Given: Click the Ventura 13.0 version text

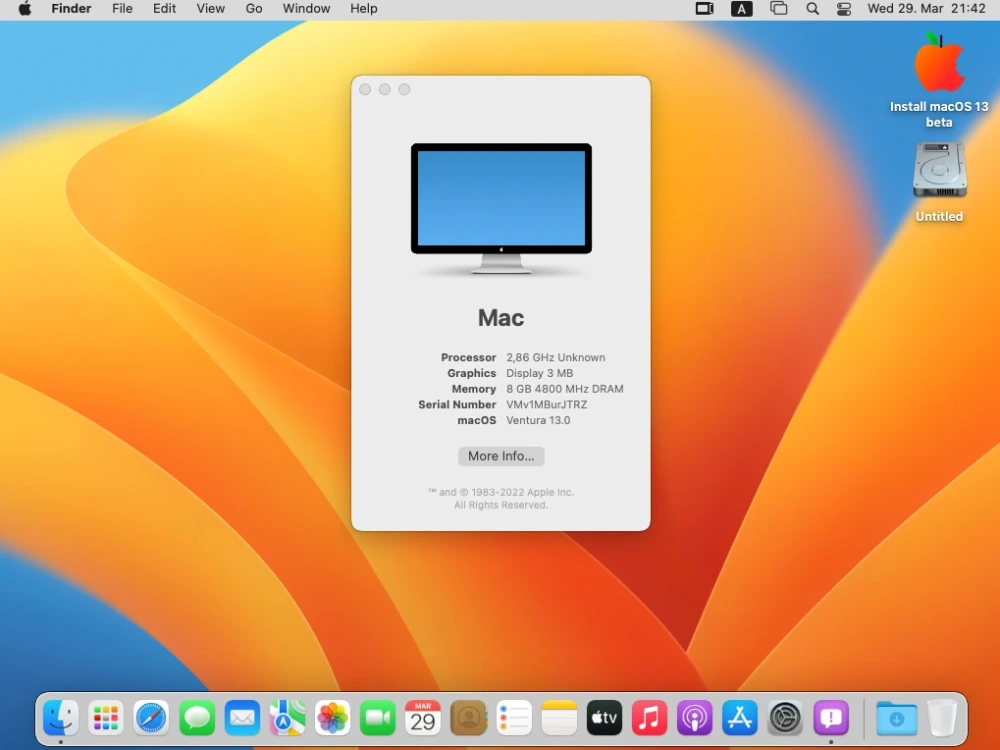Looking at the screenshot, I should pos(538,420).
